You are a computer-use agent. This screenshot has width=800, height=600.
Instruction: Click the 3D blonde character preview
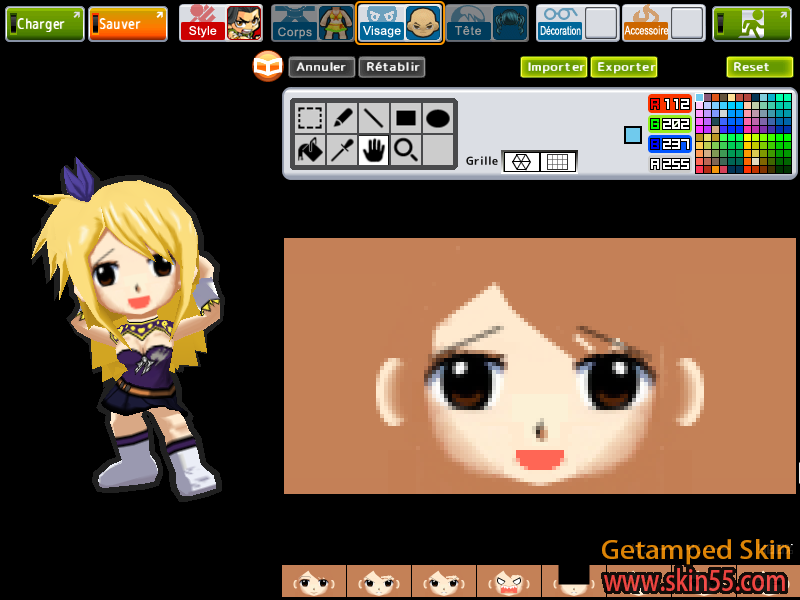pyautogui.click(x=130, y=327)
